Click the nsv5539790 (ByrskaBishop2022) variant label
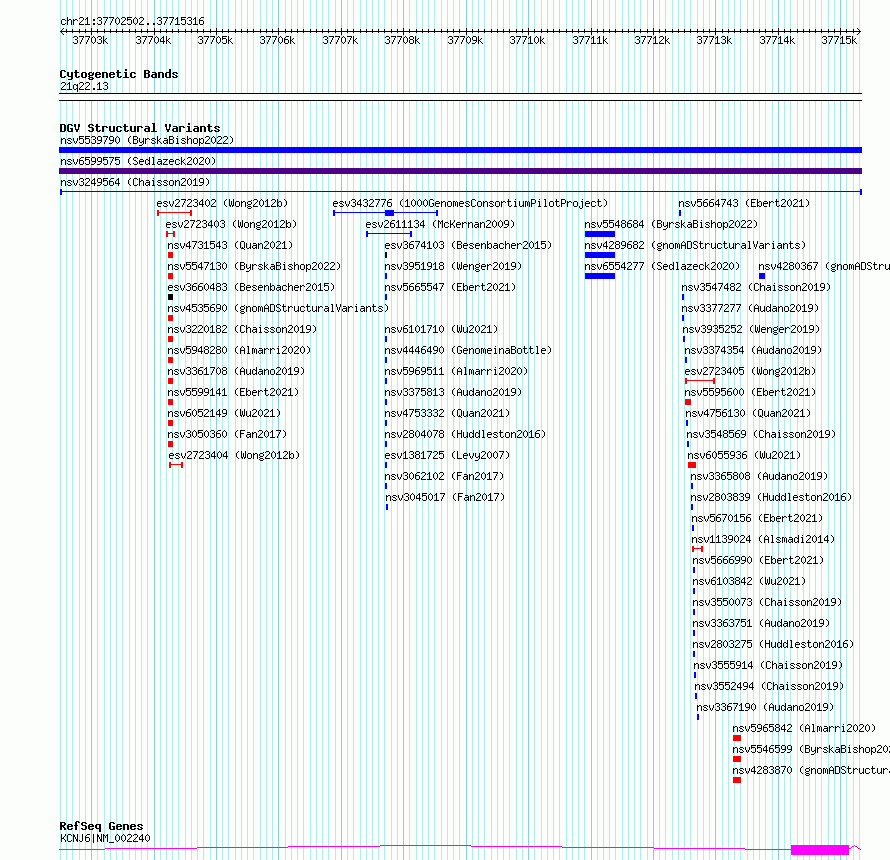890x860 pixels. (147, 140)
